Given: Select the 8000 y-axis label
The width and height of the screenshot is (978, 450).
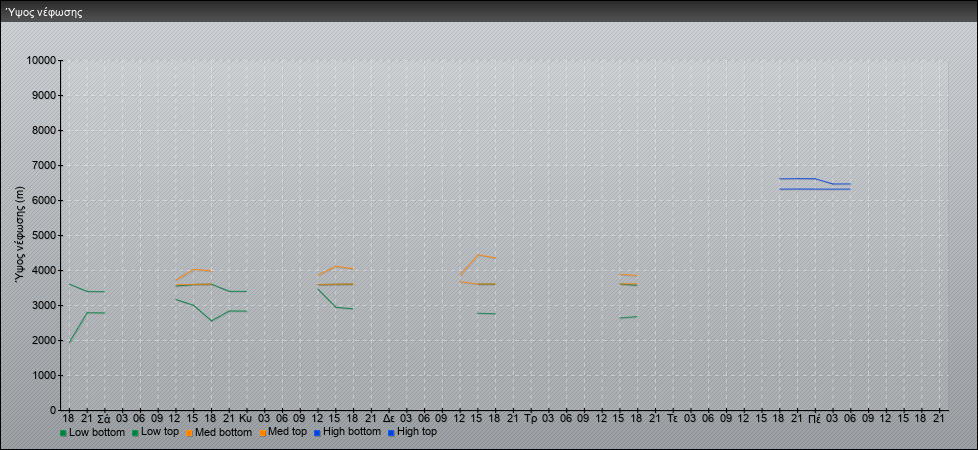Looking at the screenshot, I should (44, 130).
